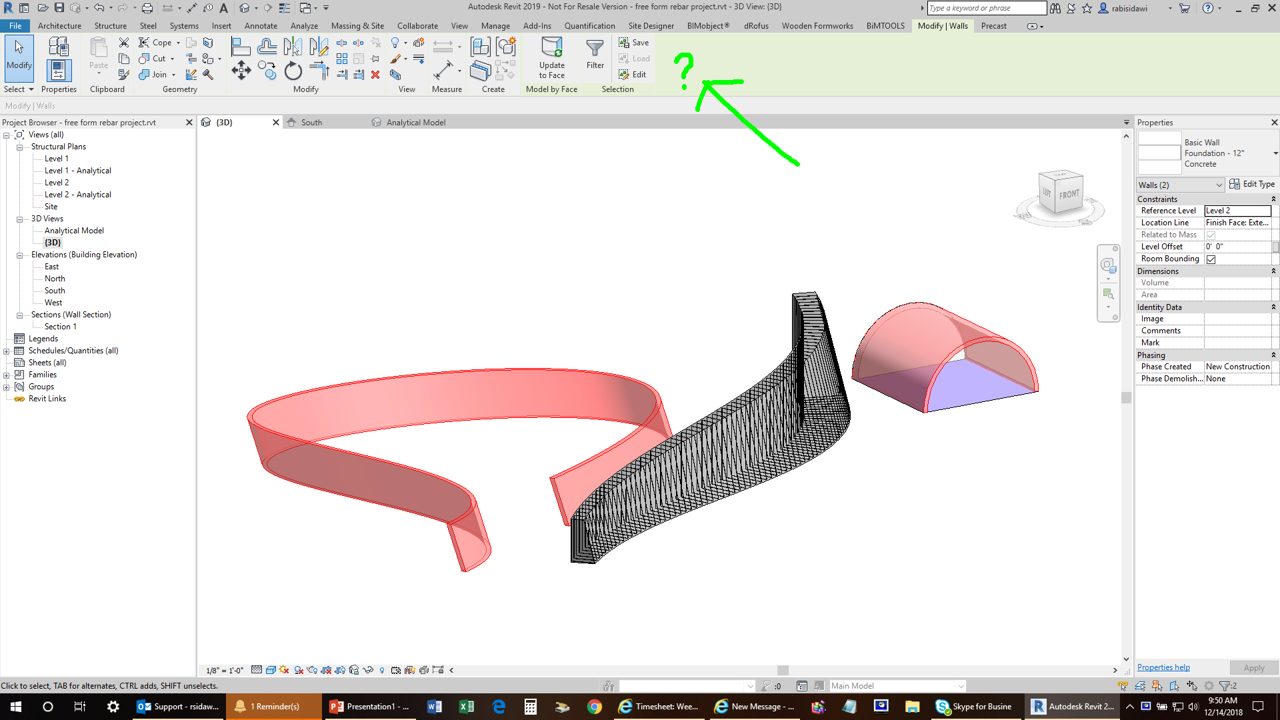Collapse the Structural Plans tree node
Viewport: 1280px width, 720px height.
click(19, 147)
